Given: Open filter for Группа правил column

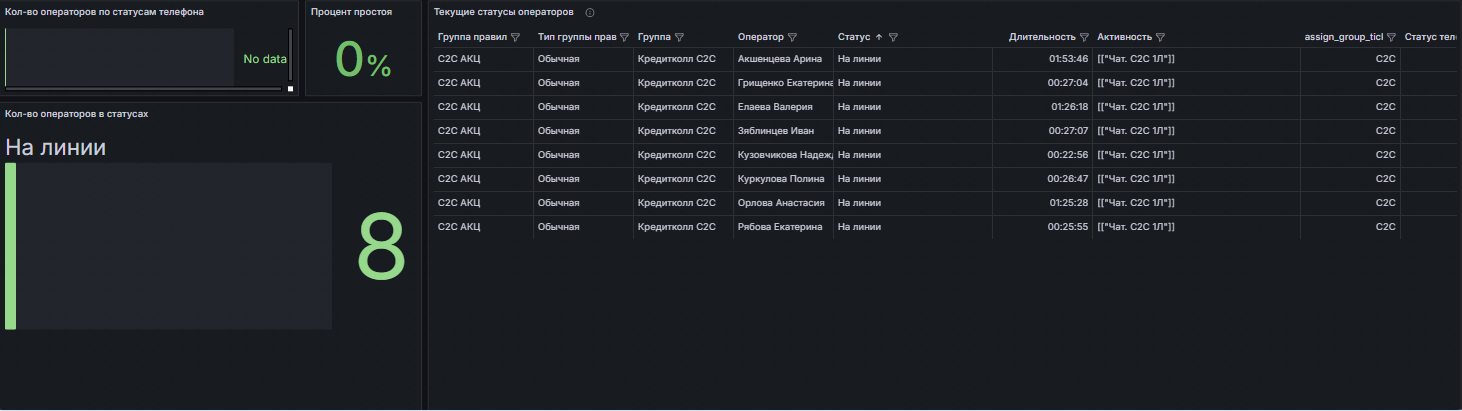Looking at the screenshot, I should tap(516, 37).
